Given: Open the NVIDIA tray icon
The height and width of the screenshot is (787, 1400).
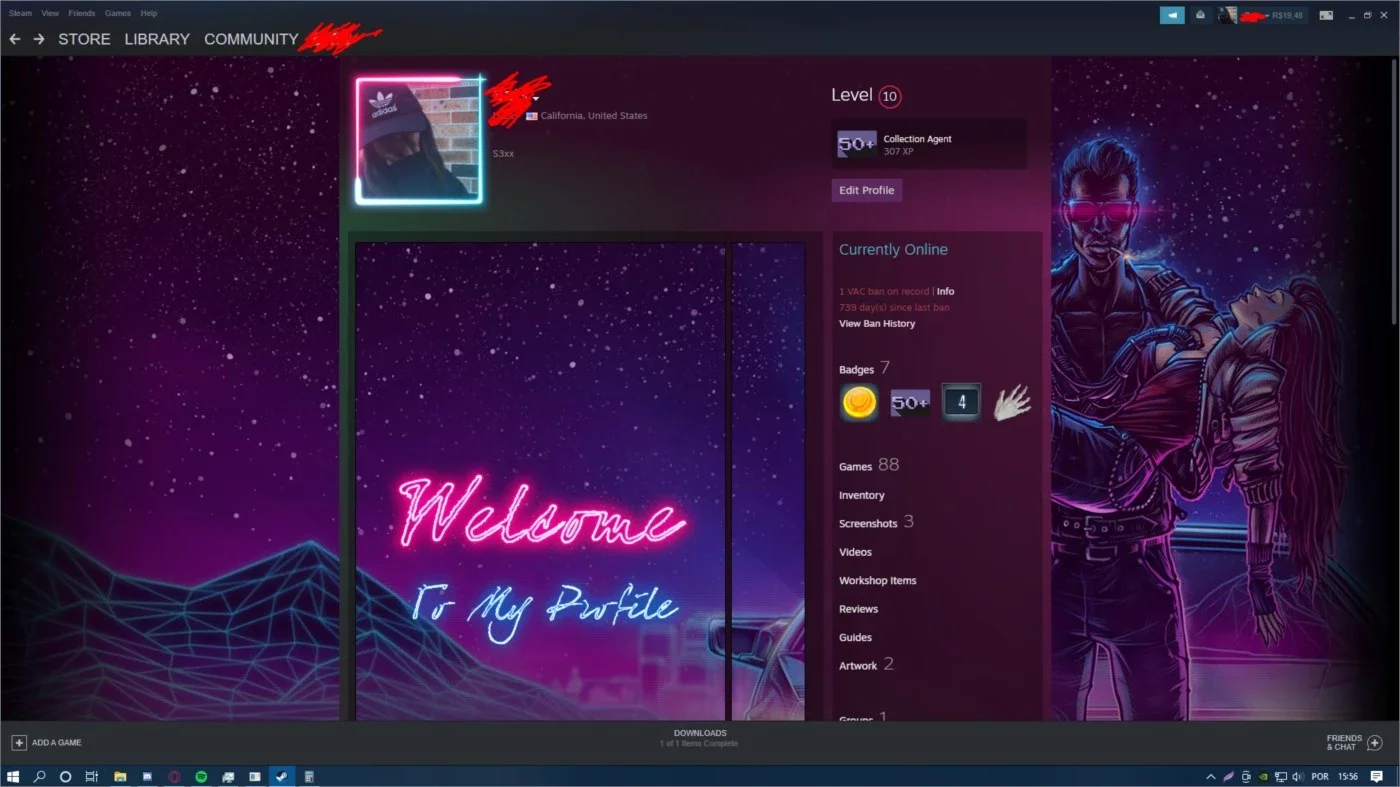Looking at the screenshot, I should tap(1263, 777).
